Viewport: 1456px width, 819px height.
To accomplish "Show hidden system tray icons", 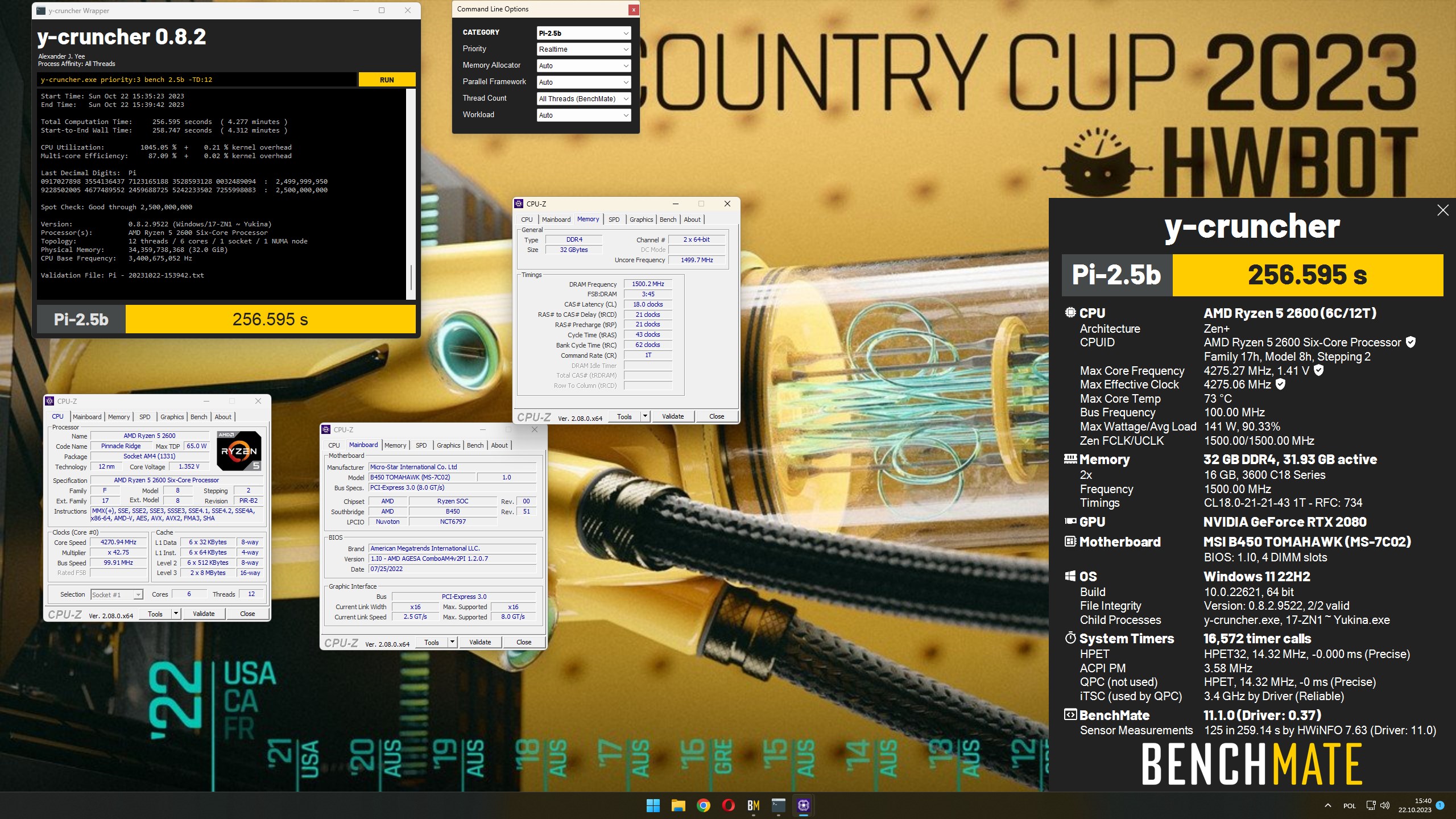I will (1328, 805).
